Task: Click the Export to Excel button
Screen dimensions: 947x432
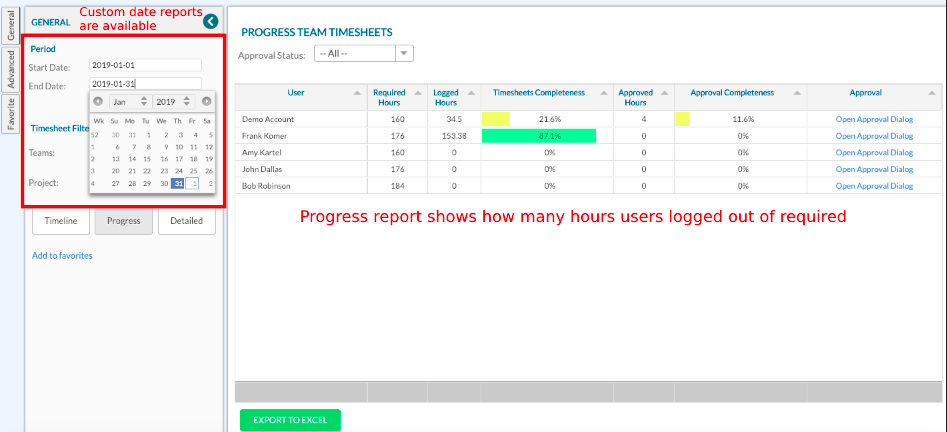Action: tap(290, 420)
